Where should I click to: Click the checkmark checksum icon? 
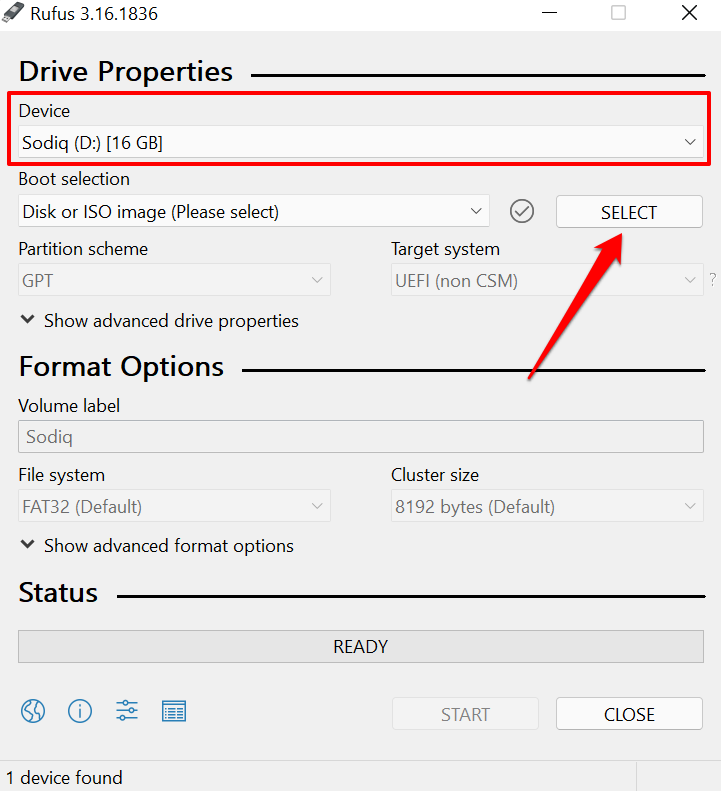point(522,211)
